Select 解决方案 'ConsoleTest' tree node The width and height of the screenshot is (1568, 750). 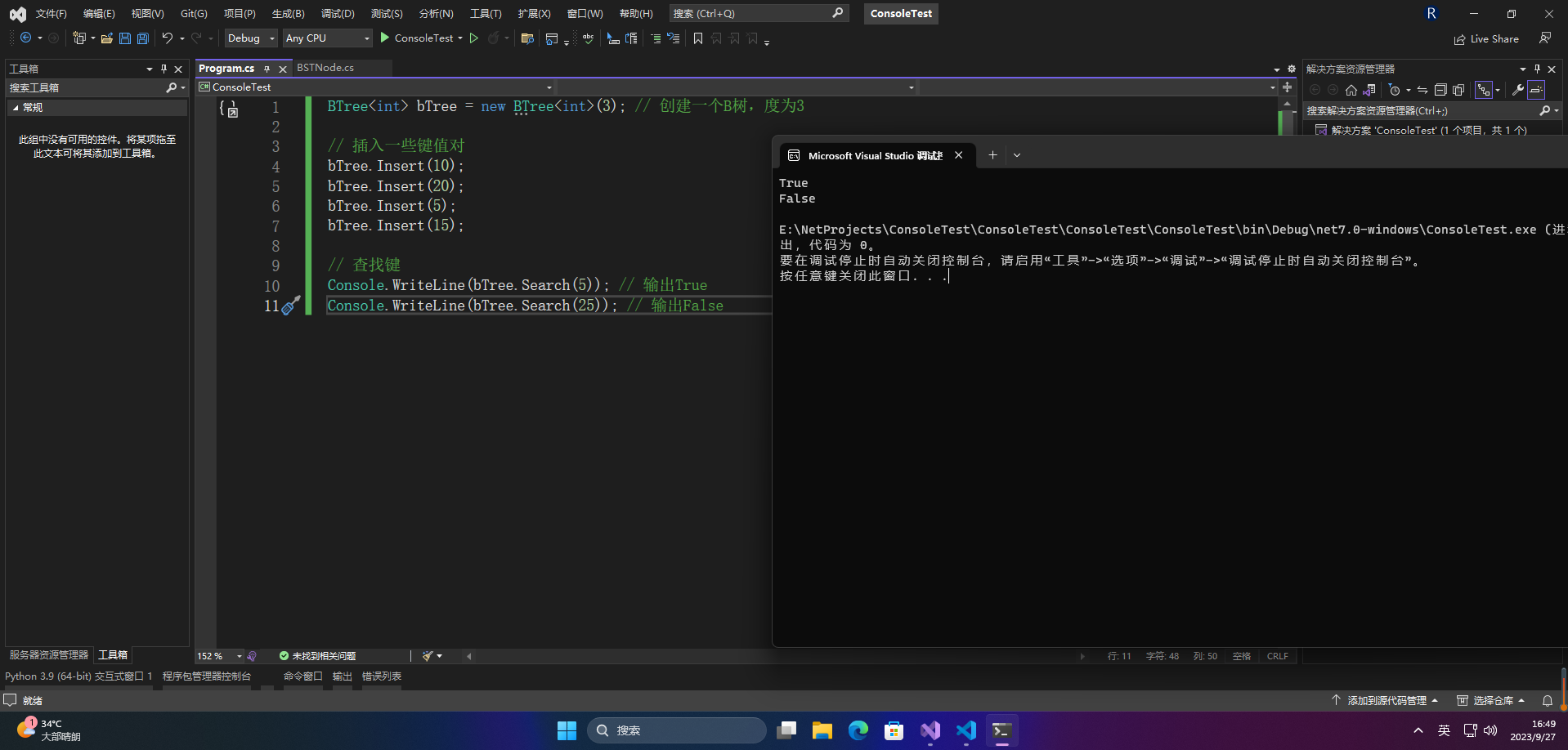pos(1428,130)
